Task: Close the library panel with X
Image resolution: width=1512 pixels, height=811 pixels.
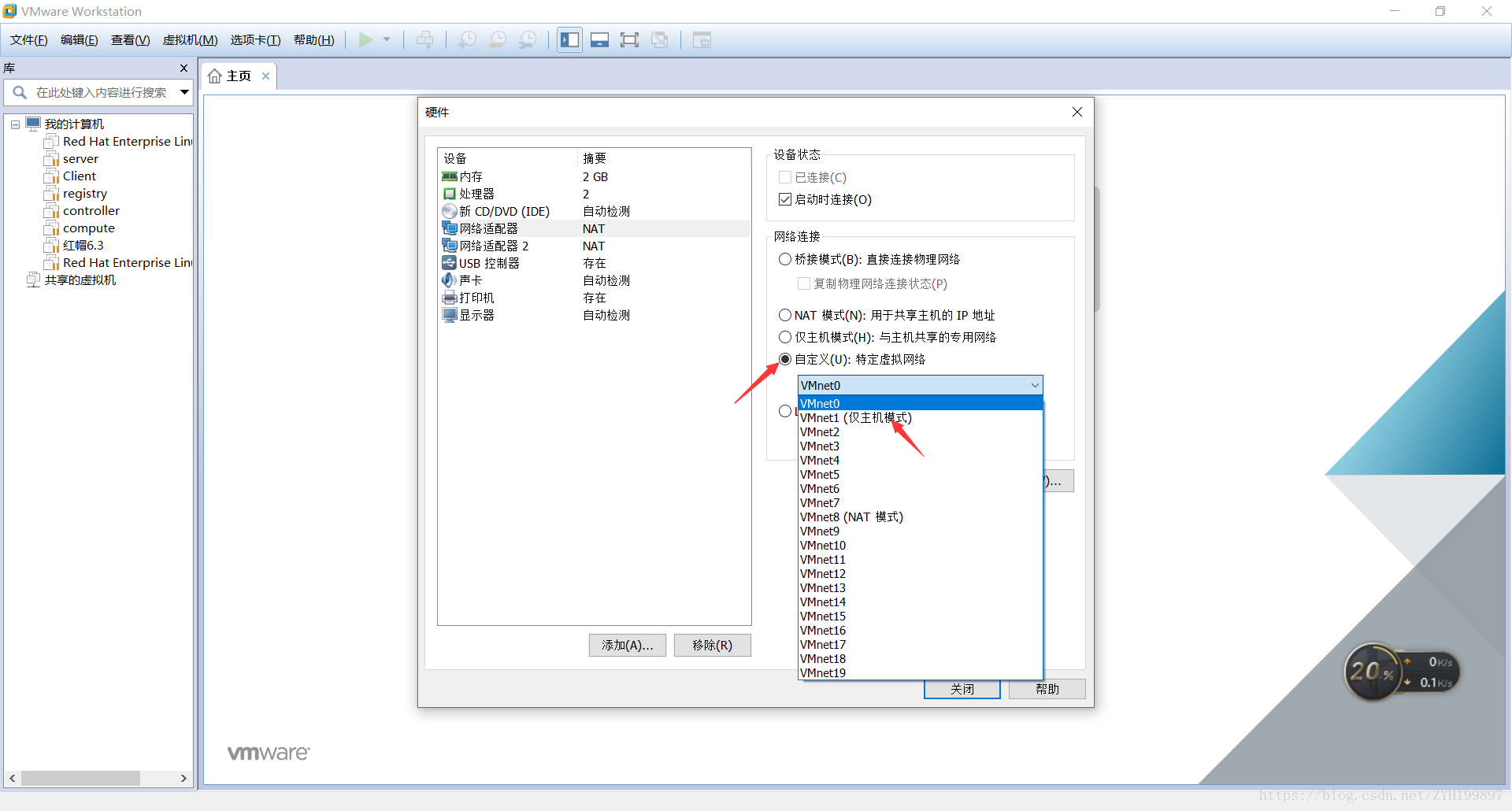Action: 183,68
